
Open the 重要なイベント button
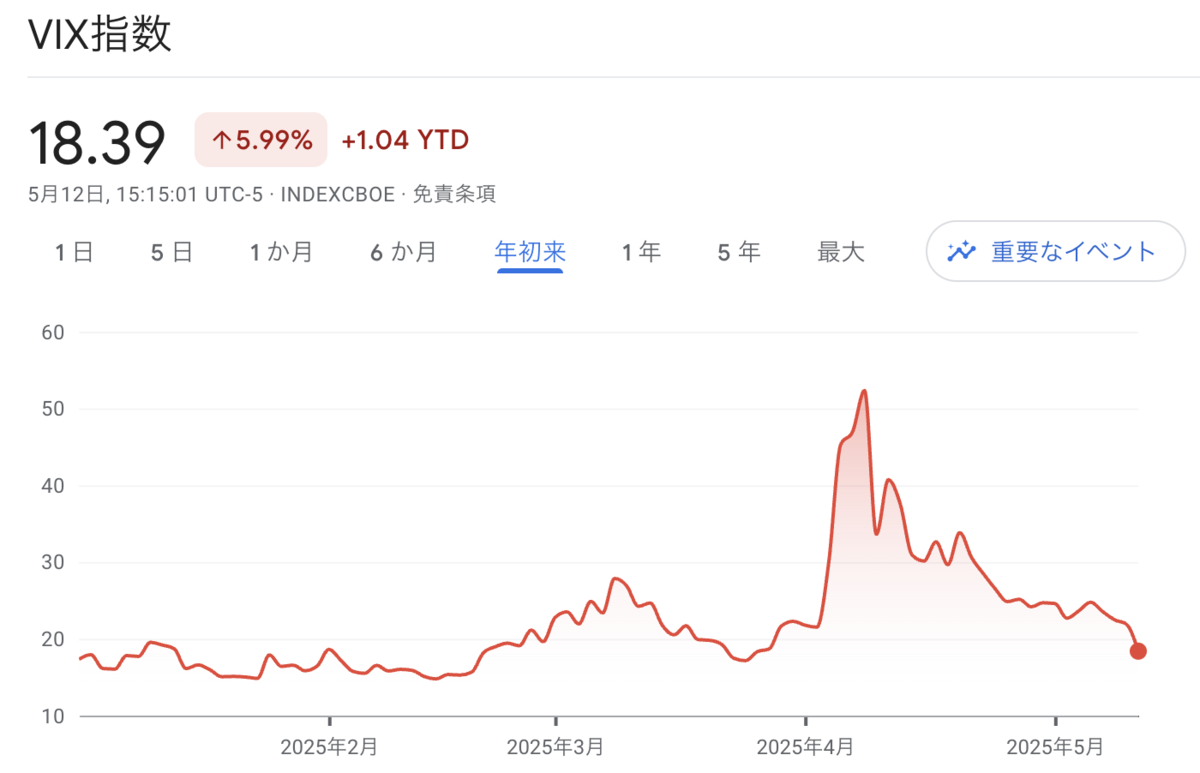click(1055, 251)
